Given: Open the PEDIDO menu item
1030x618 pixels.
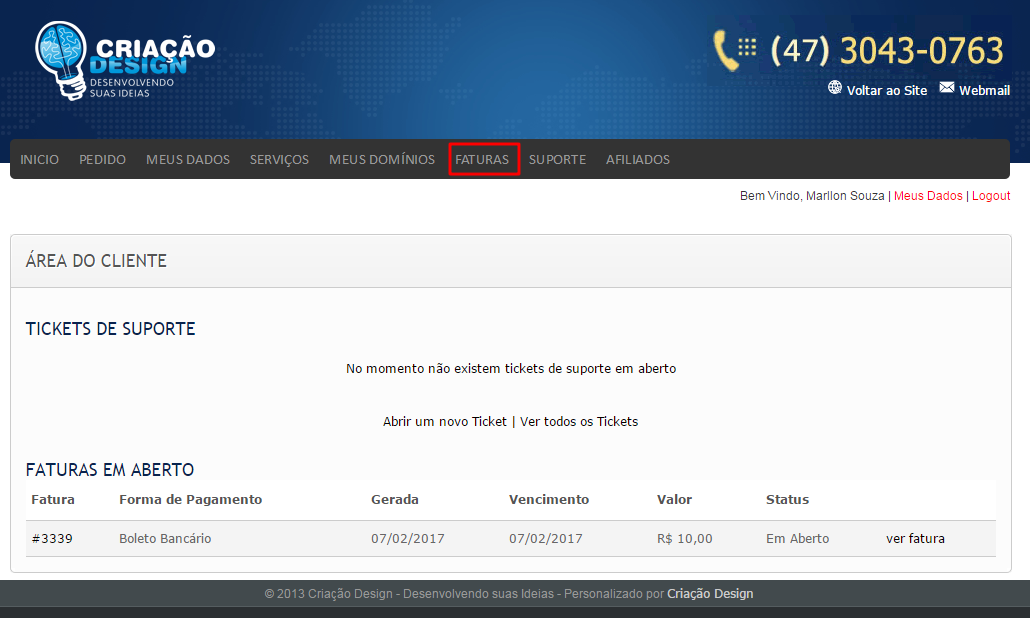Looking at the screenshot, I should [x=102, y=159].
